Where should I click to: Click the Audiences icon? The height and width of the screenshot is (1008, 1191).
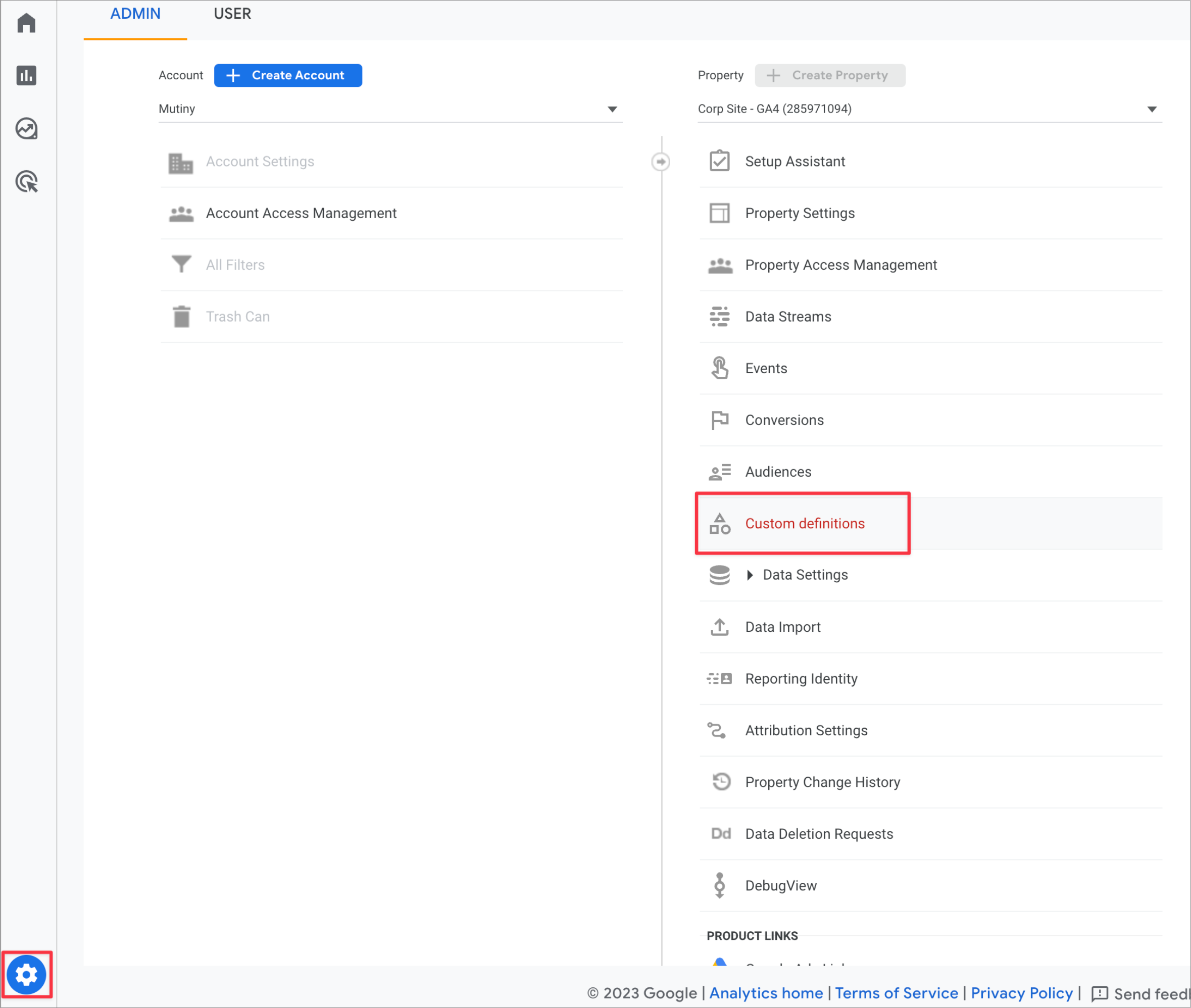coord(720,472)
